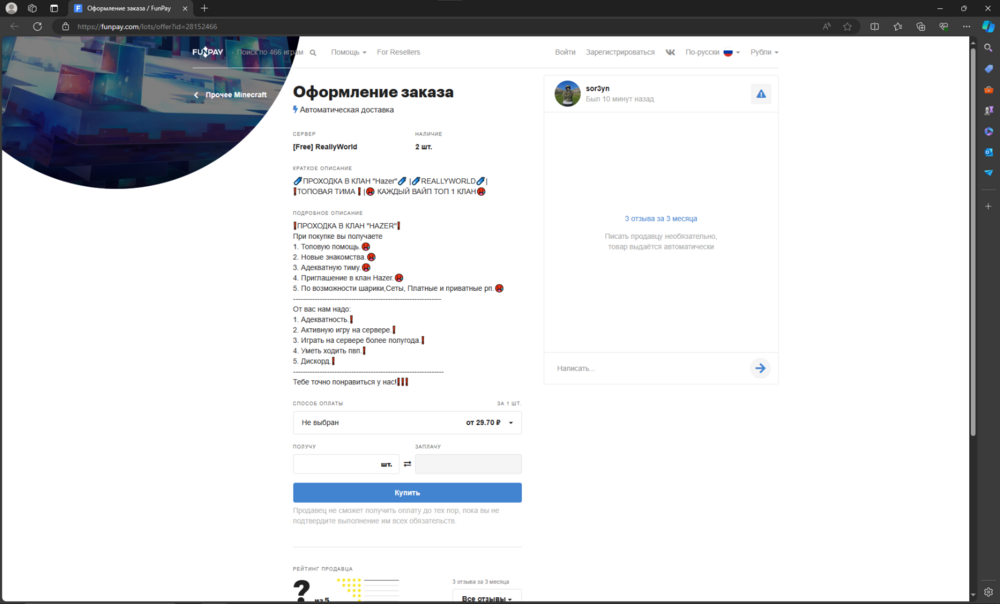Toggle split screen view

[x=874, y=27]
